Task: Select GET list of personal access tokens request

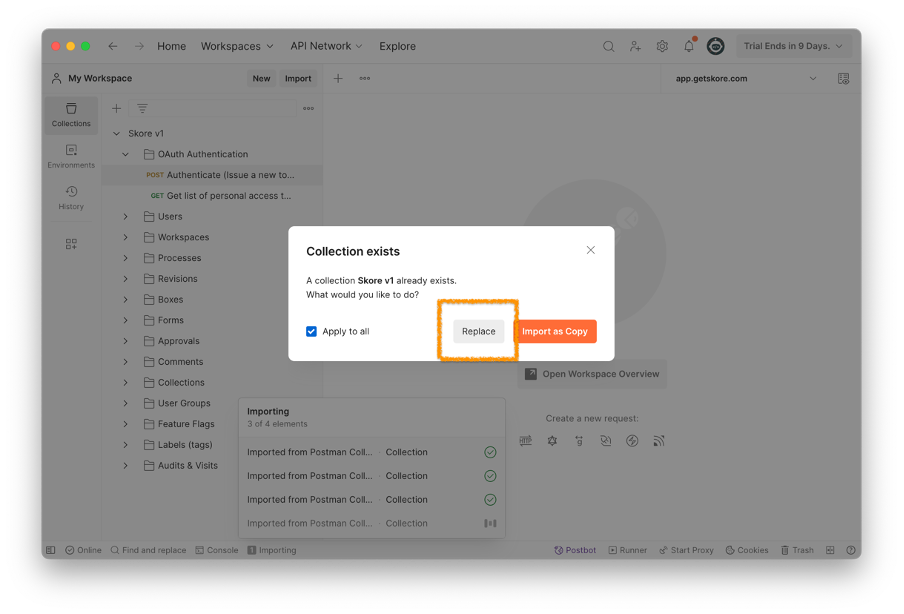Action: click(212, 196)
